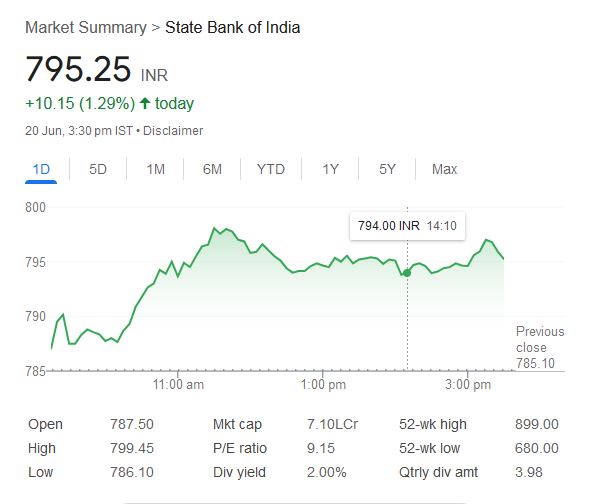Select the 1D time range tab
Screen dimensions: 612x504
(x=41, y=169)
